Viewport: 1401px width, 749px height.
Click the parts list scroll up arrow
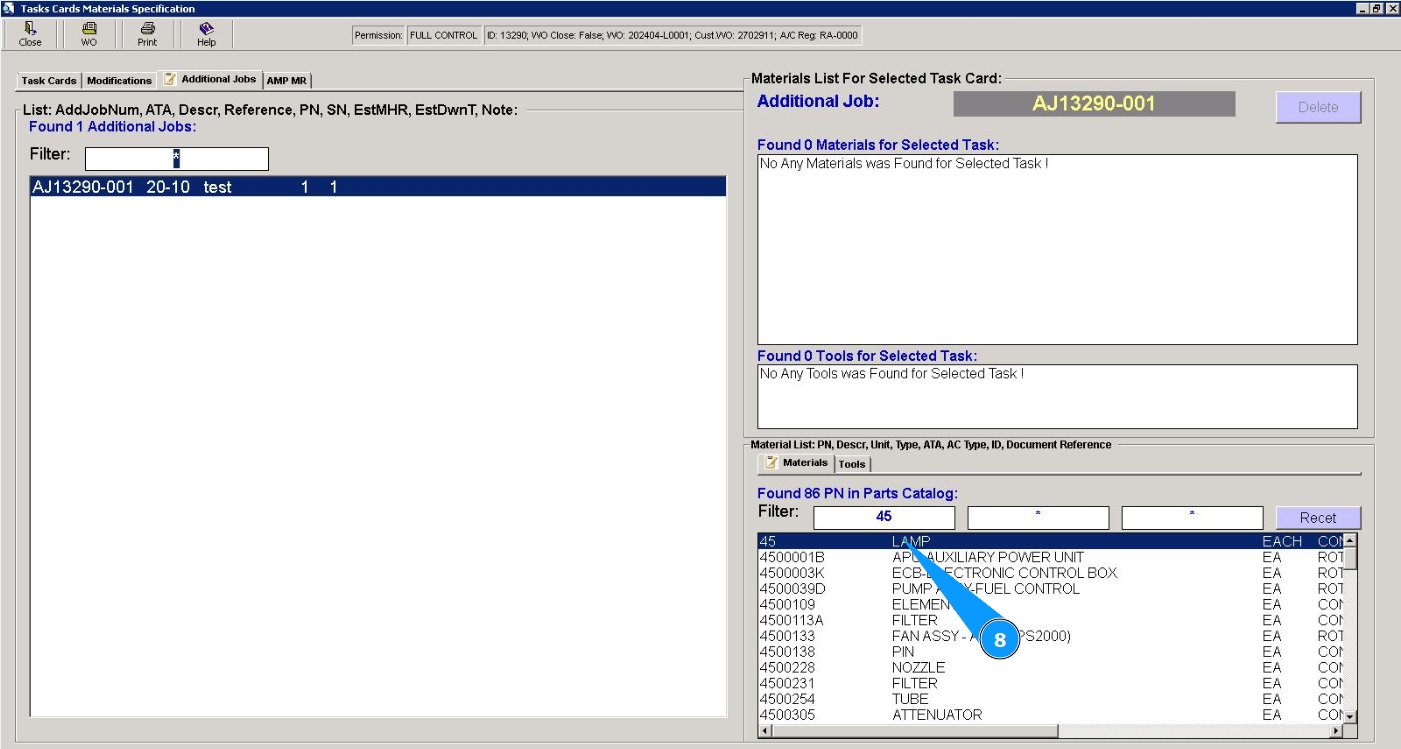[x=1349, y=541]
